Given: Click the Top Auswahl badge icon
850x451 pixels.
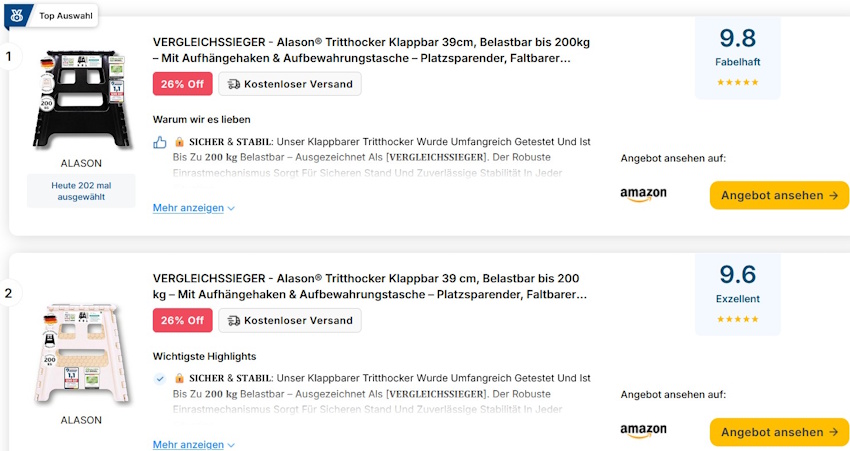Looking at the screenshot, I should [18, 15].
